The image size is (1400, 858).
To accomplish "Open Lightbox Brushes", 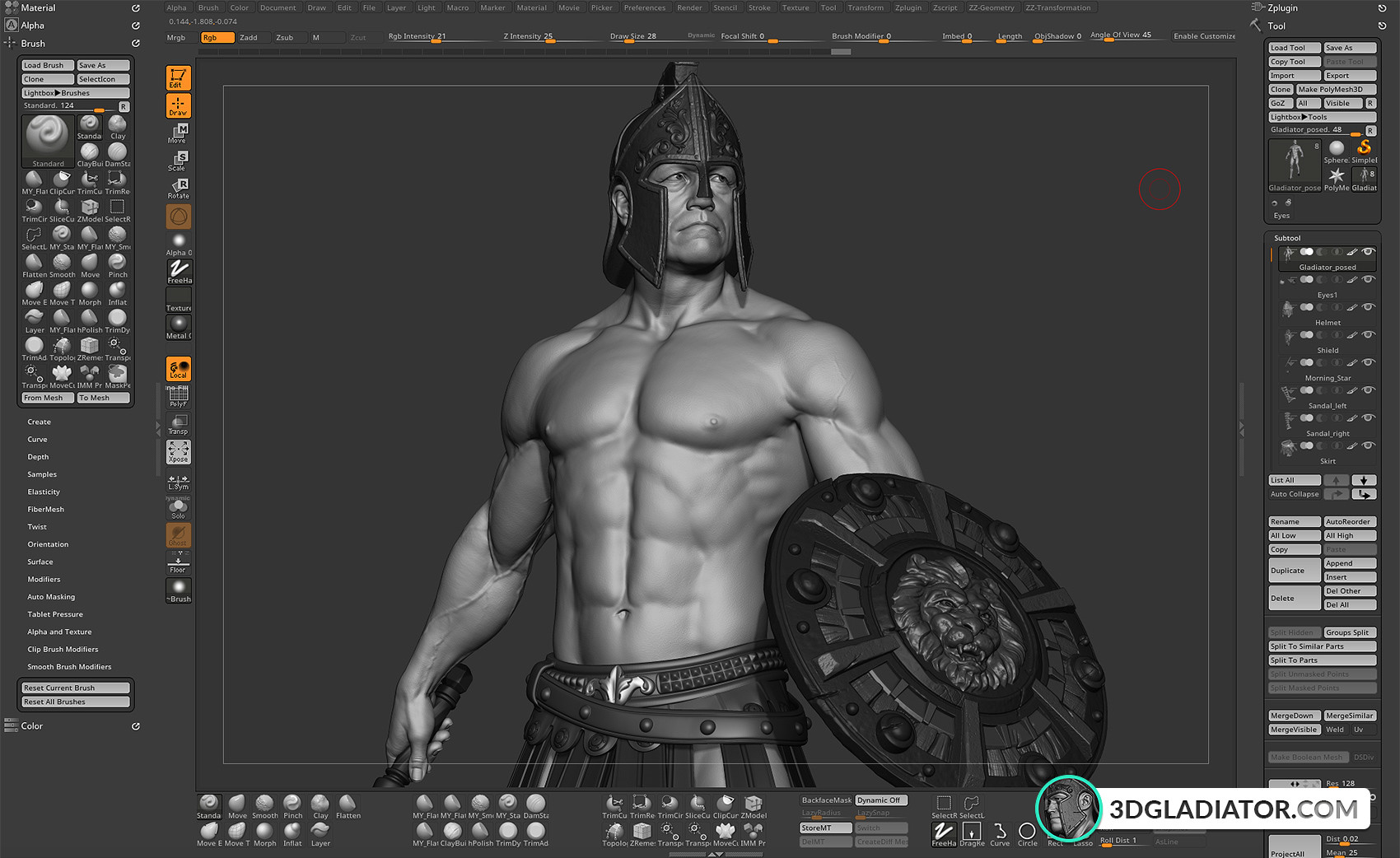I will (74, 92).
